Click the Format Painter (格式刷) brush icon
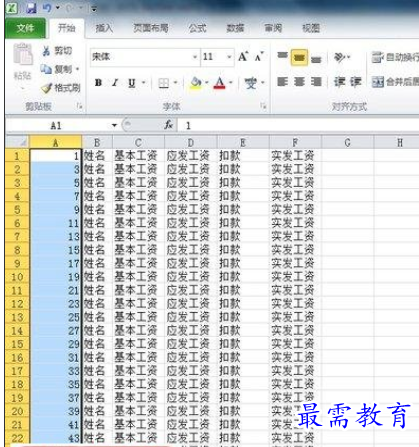Screen dimensions: 419x447 tap(46, 88)
